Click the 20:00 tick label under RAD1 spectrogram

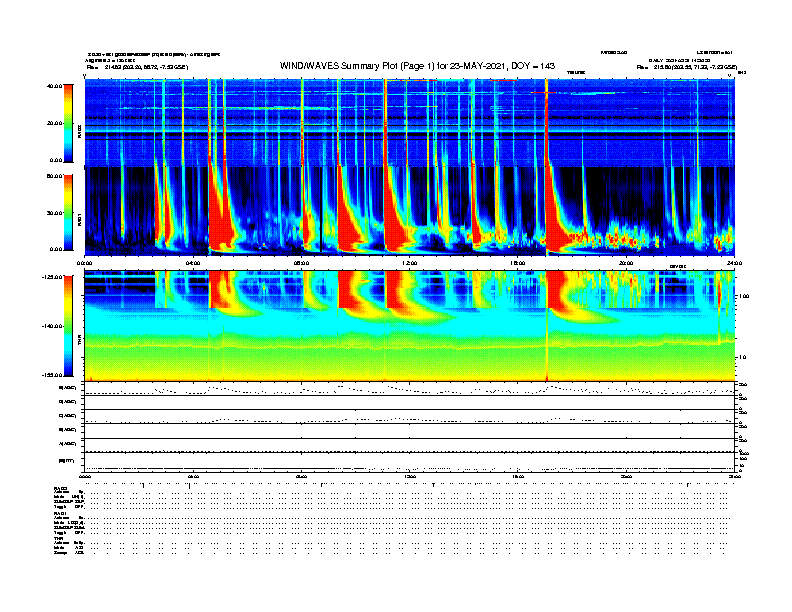626,263
